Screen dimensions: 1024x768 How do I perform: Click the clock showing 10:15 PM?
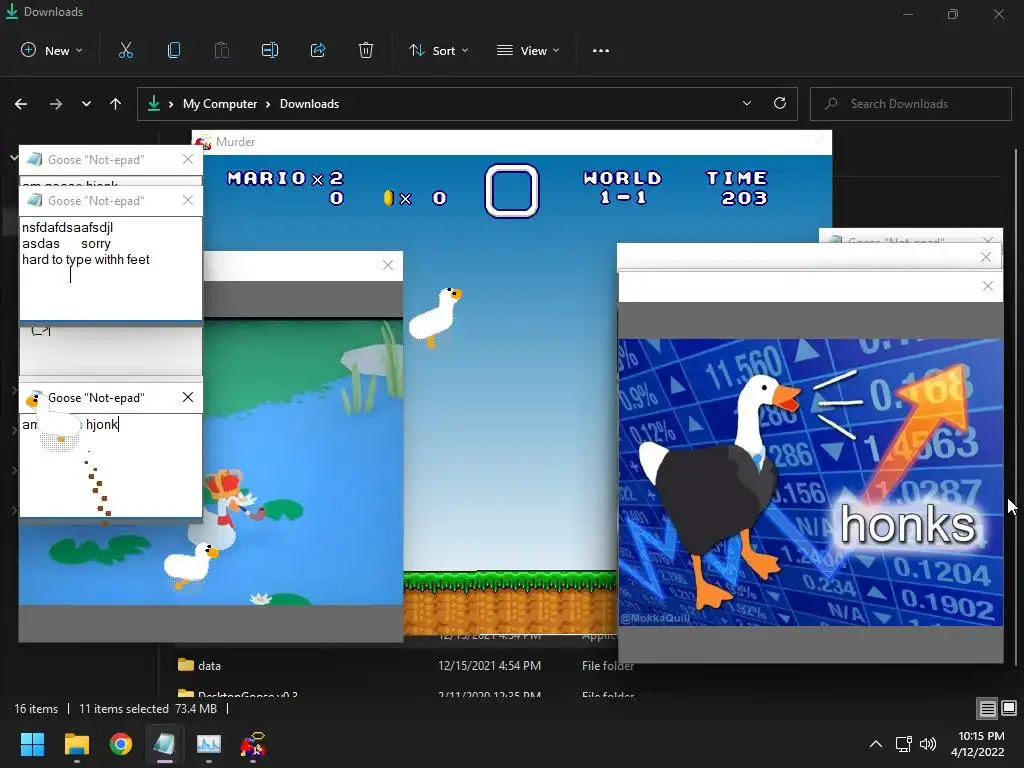click(981, 736)
